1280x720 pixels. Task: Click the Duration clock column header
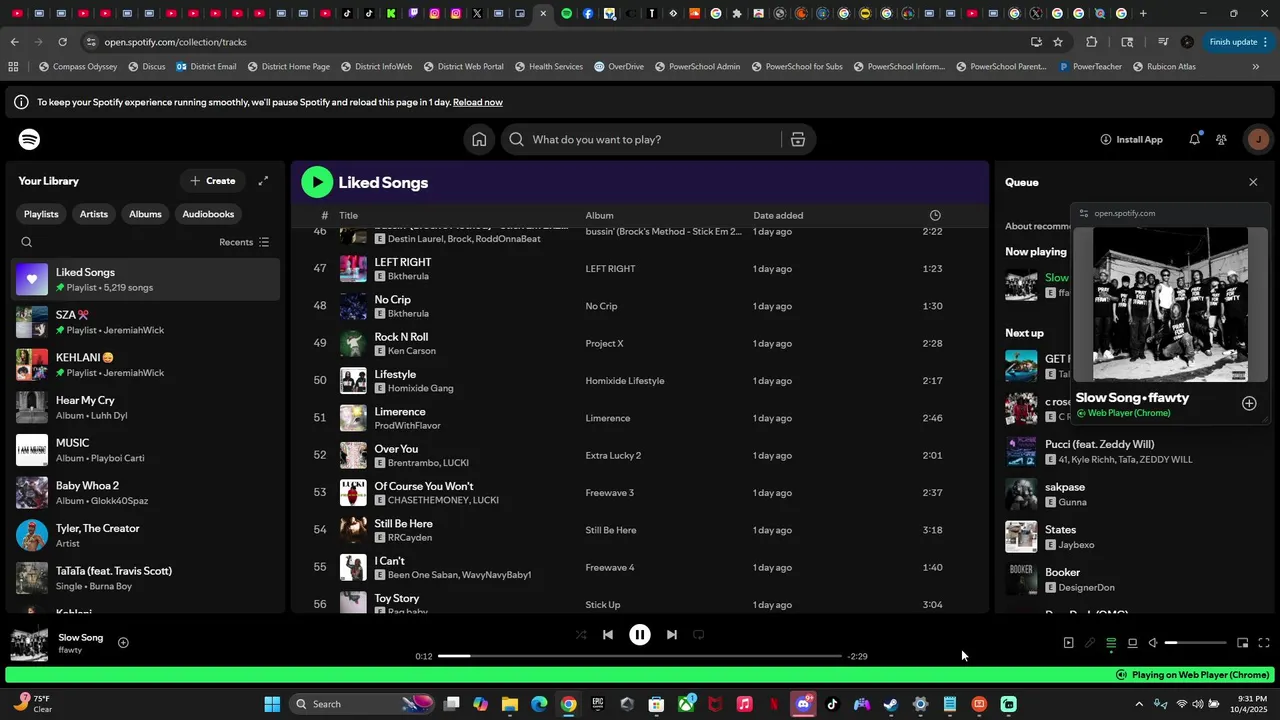(935, 215)
